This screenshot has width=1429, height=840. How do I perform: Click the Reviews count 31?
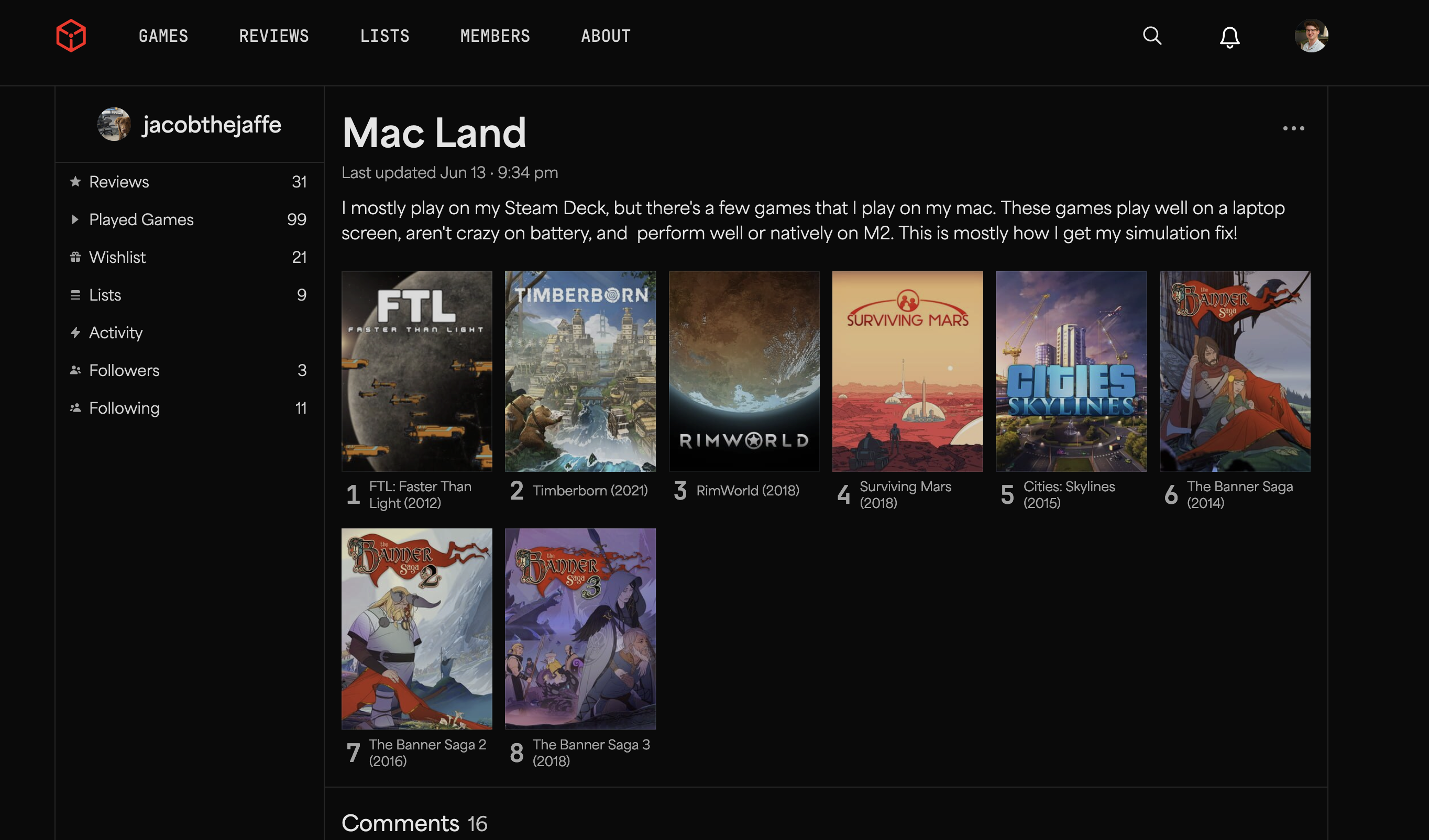pyautogui.click(x=299, y=181)
